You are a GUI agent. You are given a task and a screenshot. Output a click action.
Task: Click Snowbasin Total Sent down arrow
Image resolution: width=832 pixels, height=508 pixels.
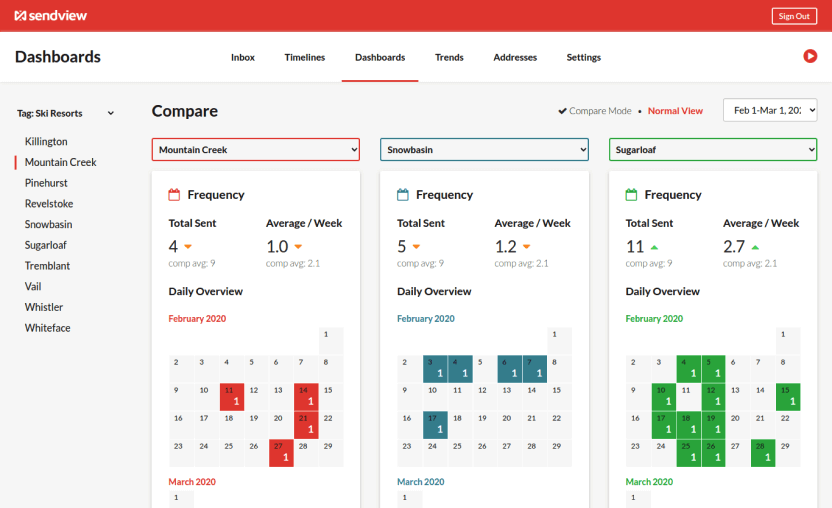pyautogui.click(x=417, y=246)
